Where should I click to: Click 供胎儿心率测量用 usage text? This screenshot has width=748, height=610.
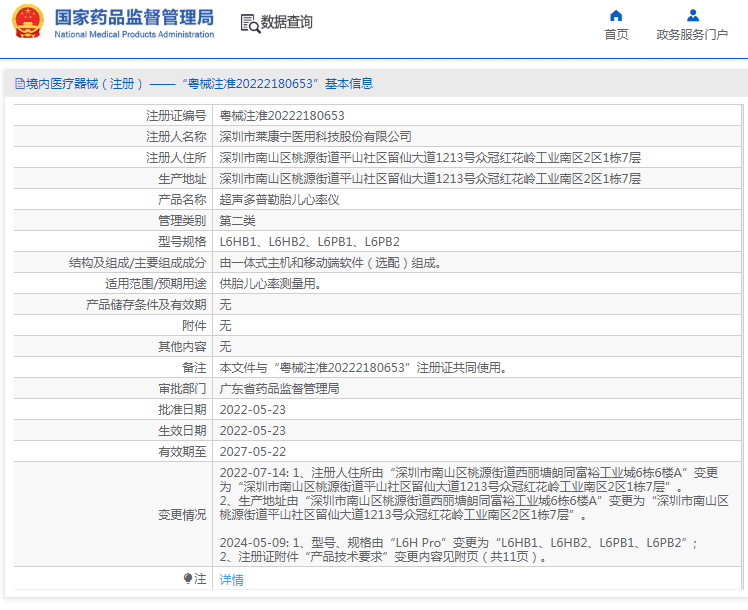click(x=270, y=284)
